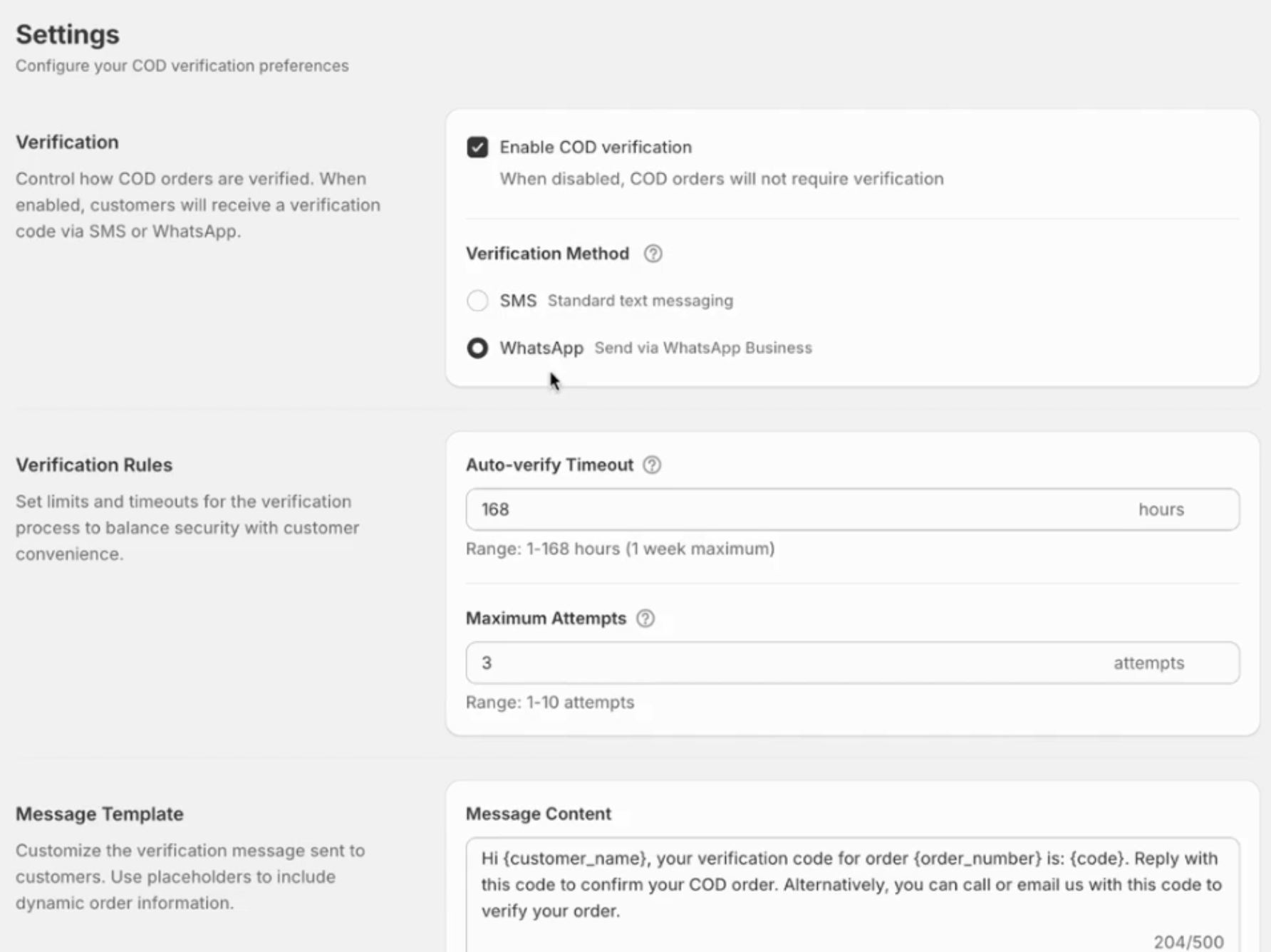Click the Auto-verify Timeout field showing 168

784,509
